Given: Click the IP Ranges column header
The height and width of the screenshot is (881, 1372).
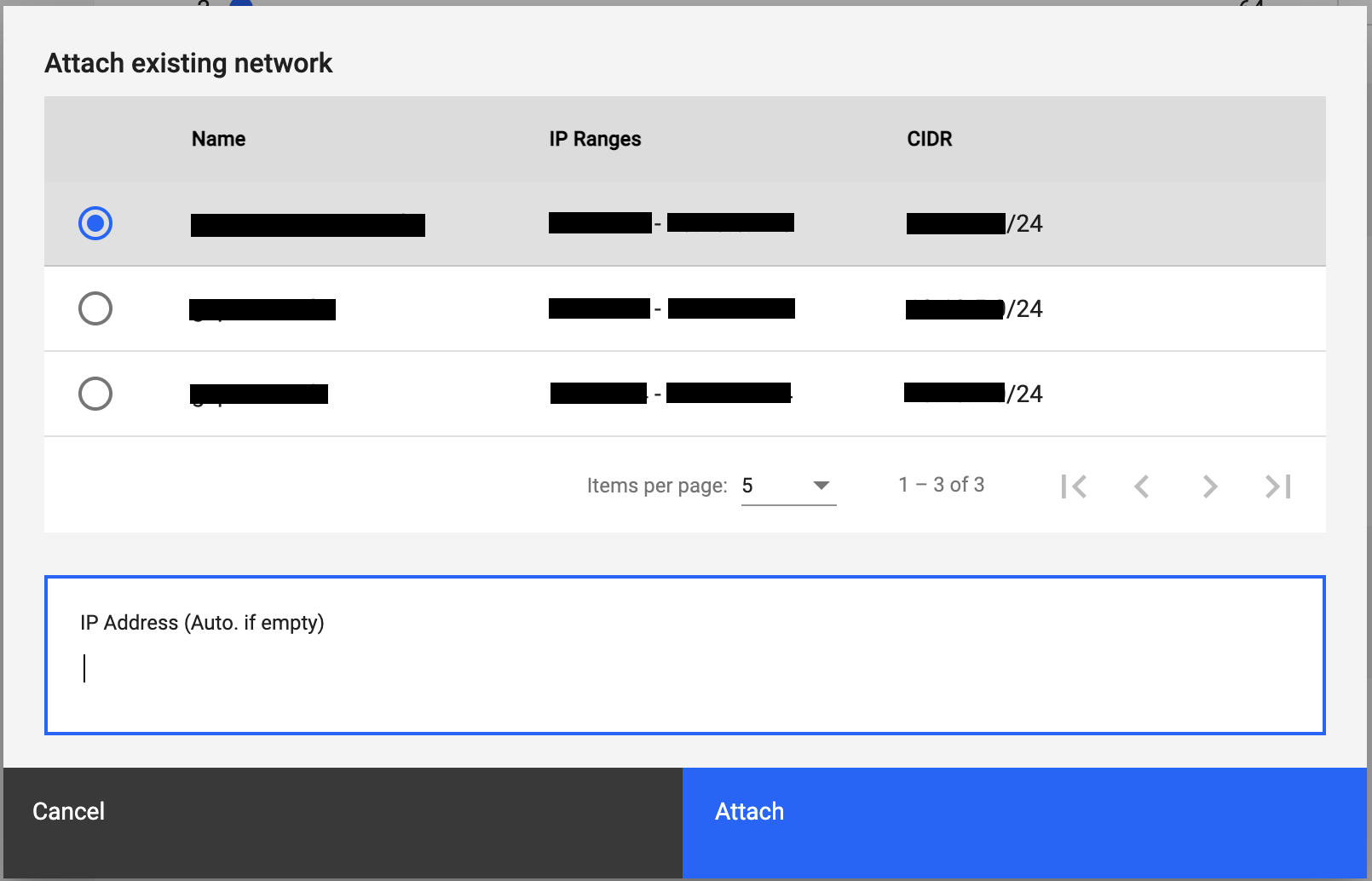Looking at the screenshot, I should 596,138.
